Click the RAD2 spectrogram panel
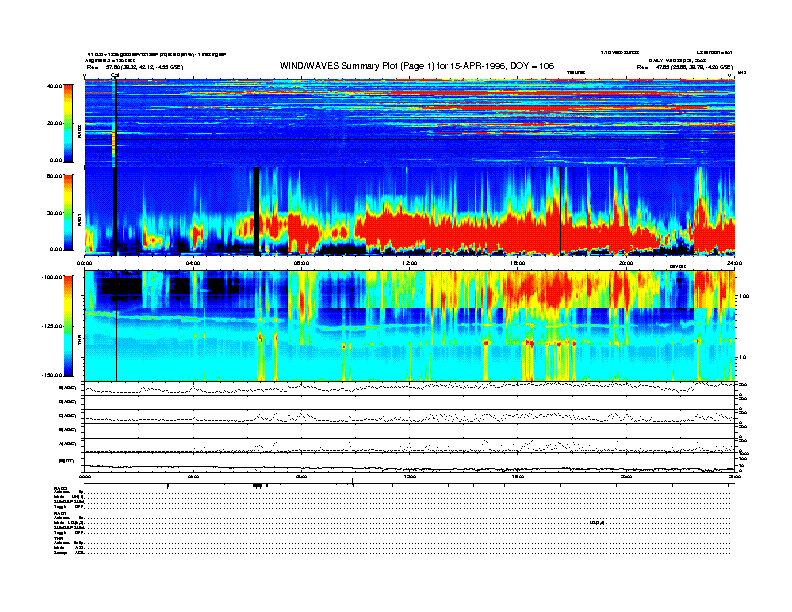Image resolution: width=792 pixels, height=612 pixels. [410, 123]
